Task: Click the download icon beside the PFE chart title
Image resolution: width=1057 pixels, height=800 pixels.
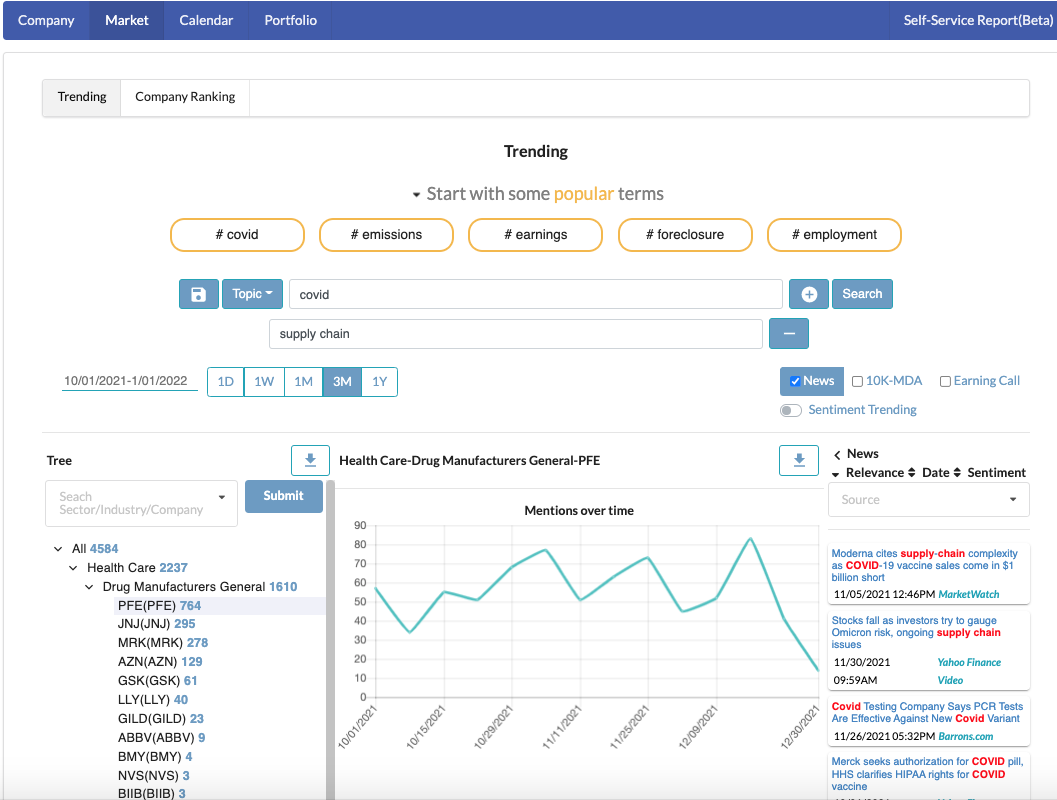Action: pos(799,460)
